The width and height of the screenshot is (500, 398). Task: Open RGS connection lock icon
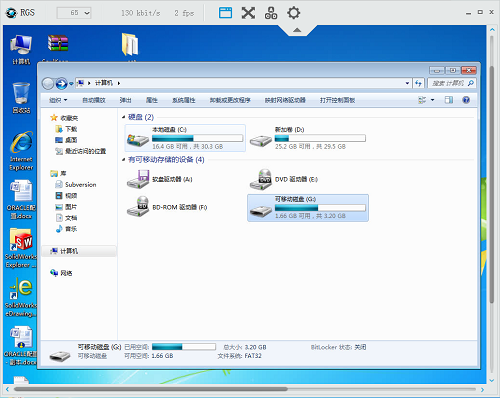[271, 13]
